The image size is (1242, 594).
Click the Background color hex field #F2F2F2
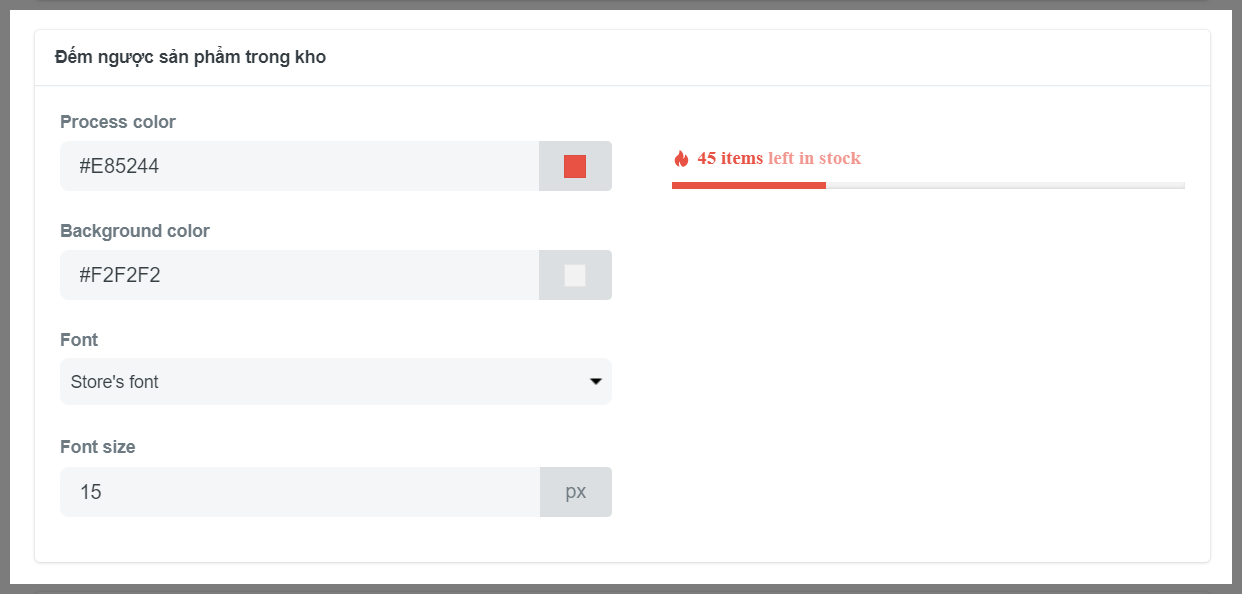(300, 275)
